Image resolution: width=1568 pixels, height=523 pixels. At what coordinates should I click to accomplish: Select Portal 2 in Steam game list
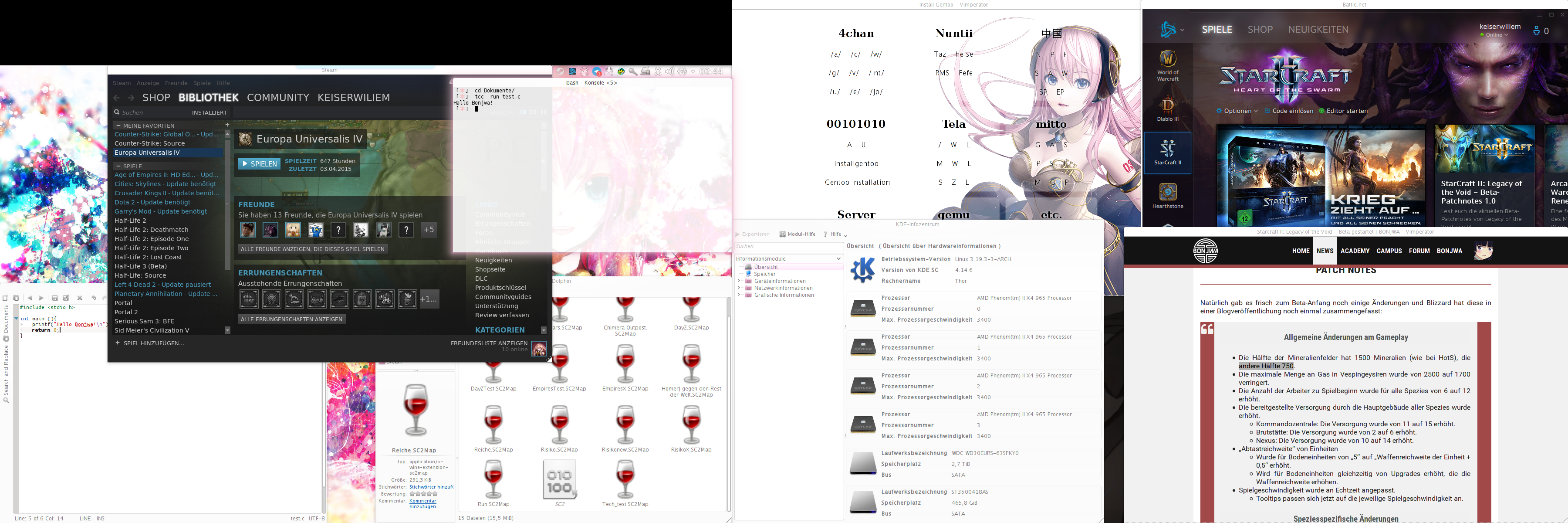tap(127, 312)
